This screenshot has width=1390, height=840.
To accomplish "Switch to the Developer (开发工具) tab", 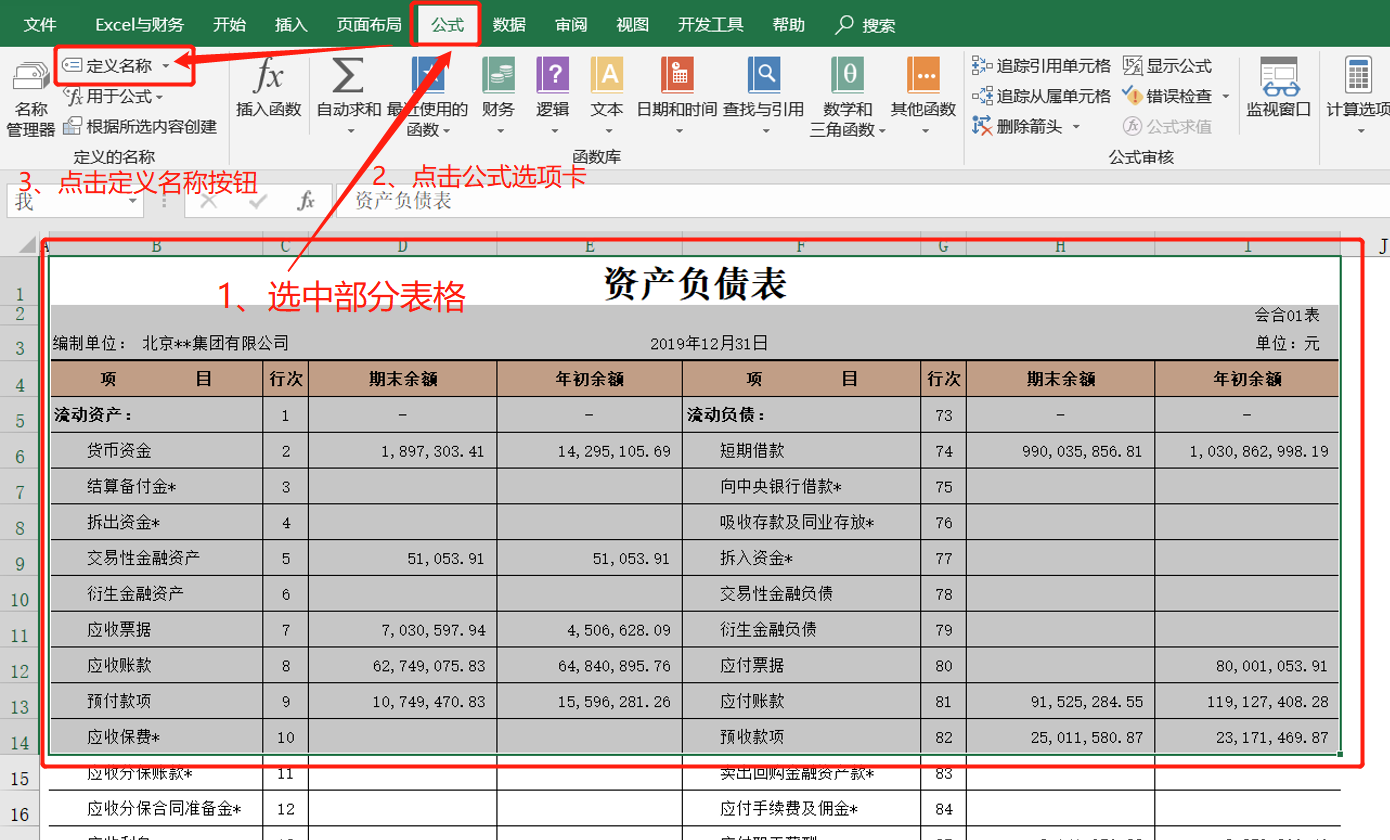I will pyautogui.click(x=710, y=25).
